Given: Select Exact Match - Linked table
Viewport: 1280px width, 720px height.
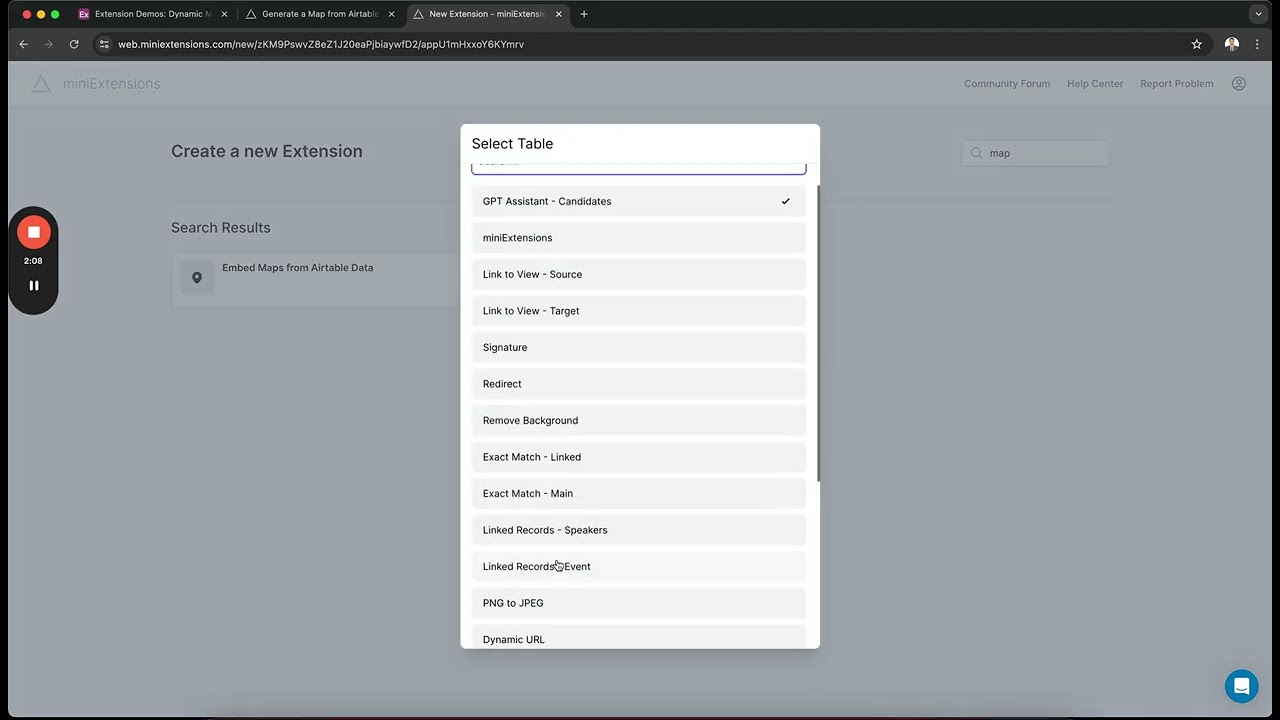Looking at the screenshot, I should tap(639, 457).
